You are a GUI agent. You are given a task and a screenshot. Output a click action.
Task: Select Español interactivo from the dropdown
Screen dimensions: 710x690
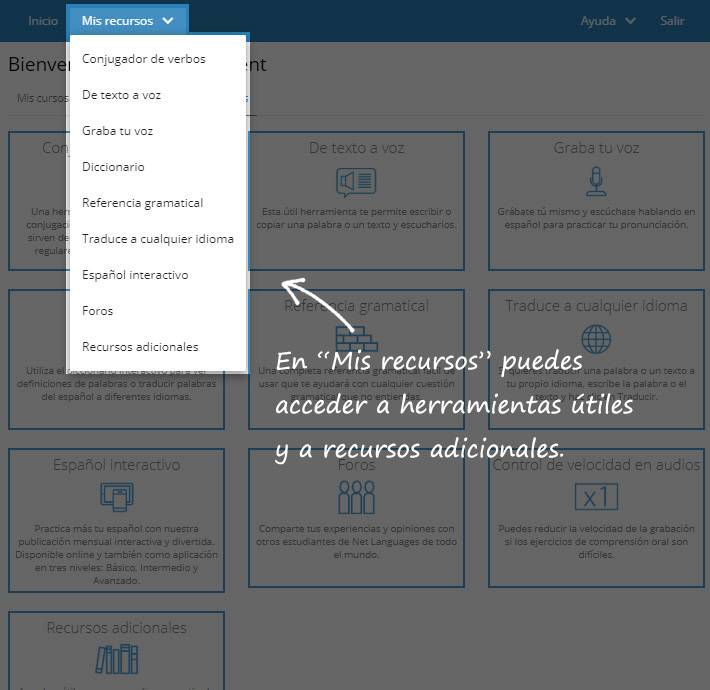135,275
